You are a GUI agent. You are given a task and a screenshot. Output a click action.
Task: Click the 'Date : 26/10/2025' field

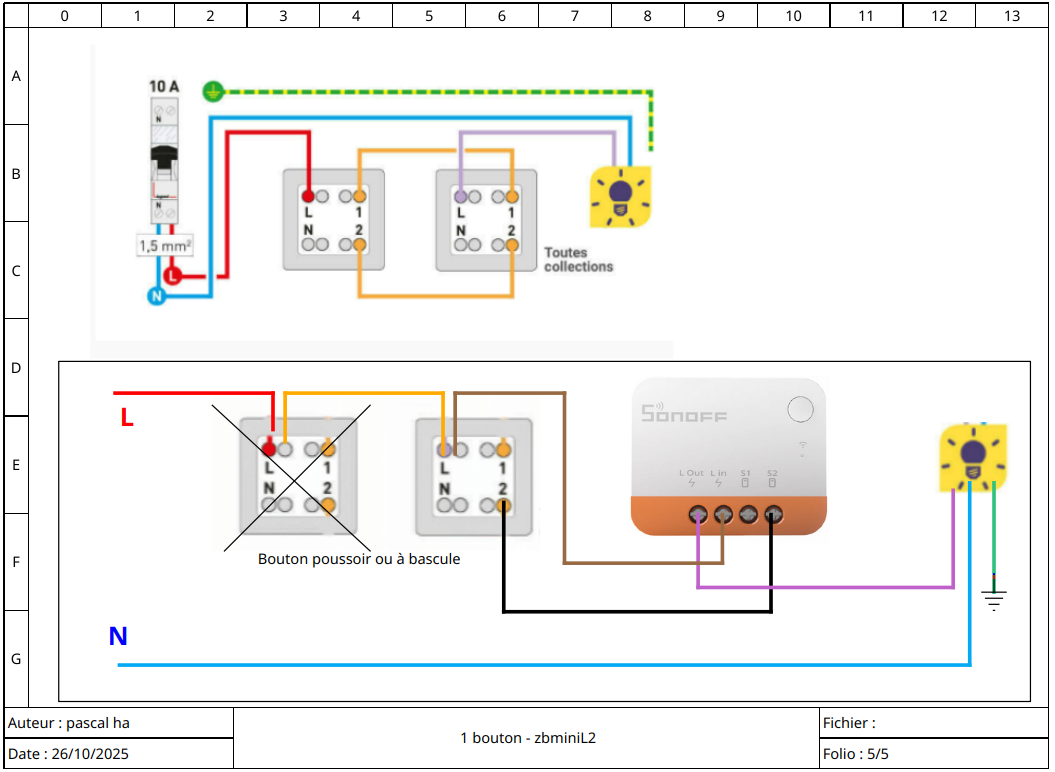pyautogui.click(x=119, y=753)
